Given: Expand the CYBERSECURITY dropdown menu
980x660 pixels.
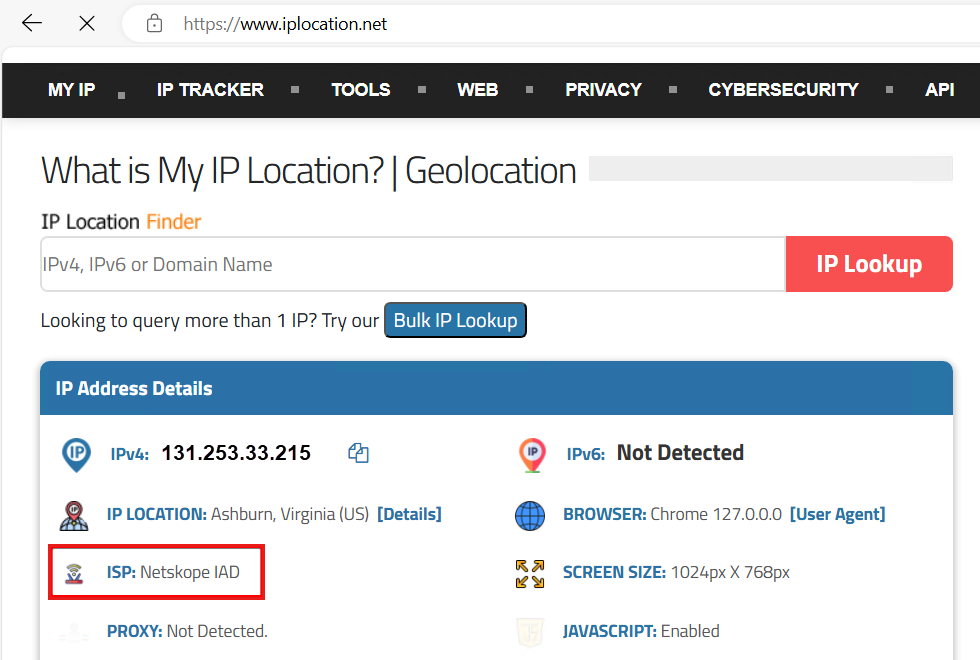Looking at the screenshot, I should (784, 90).
